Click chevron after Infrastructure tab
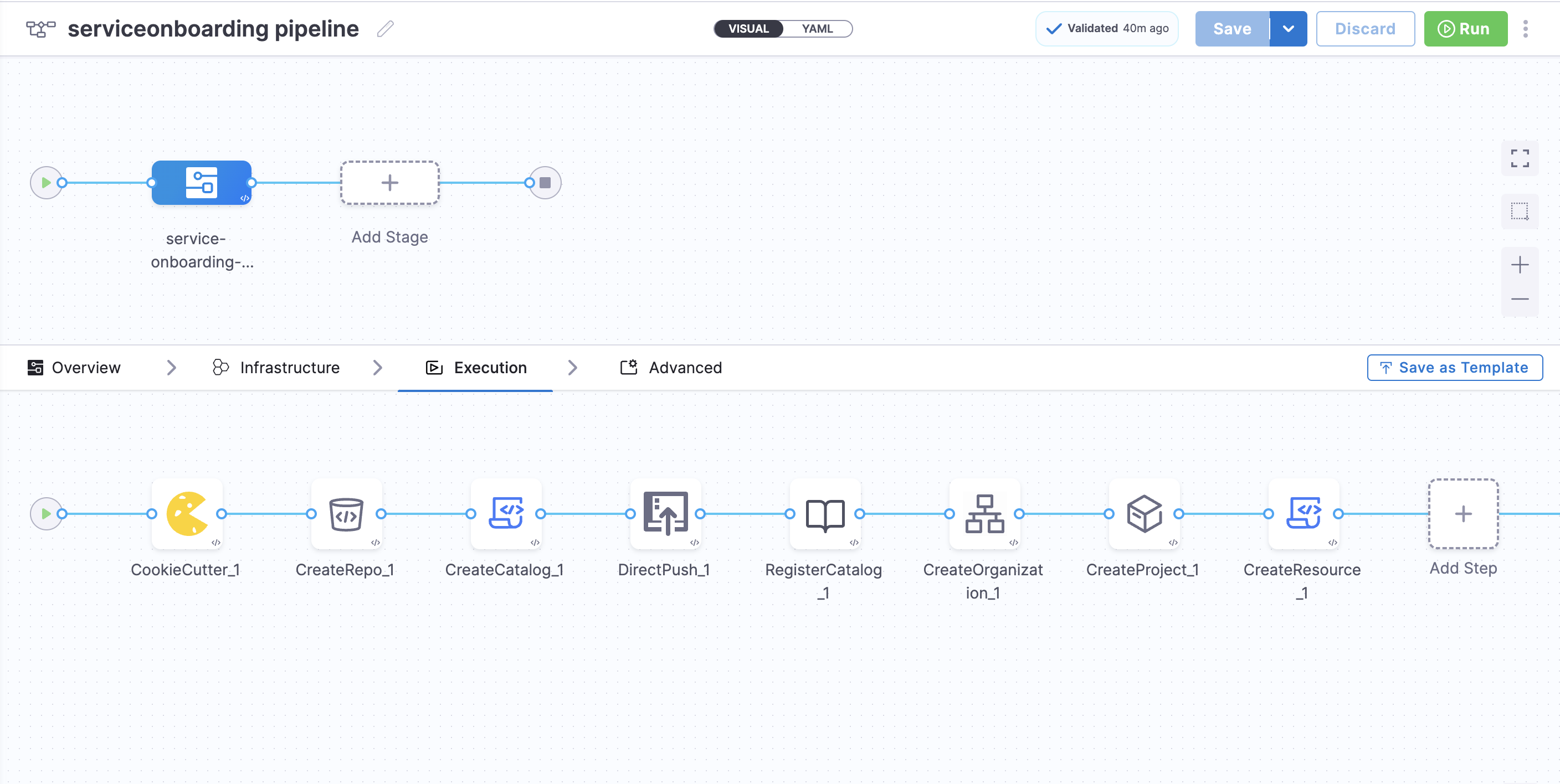This screenshot has height=784, width=1560. [378, 368]
